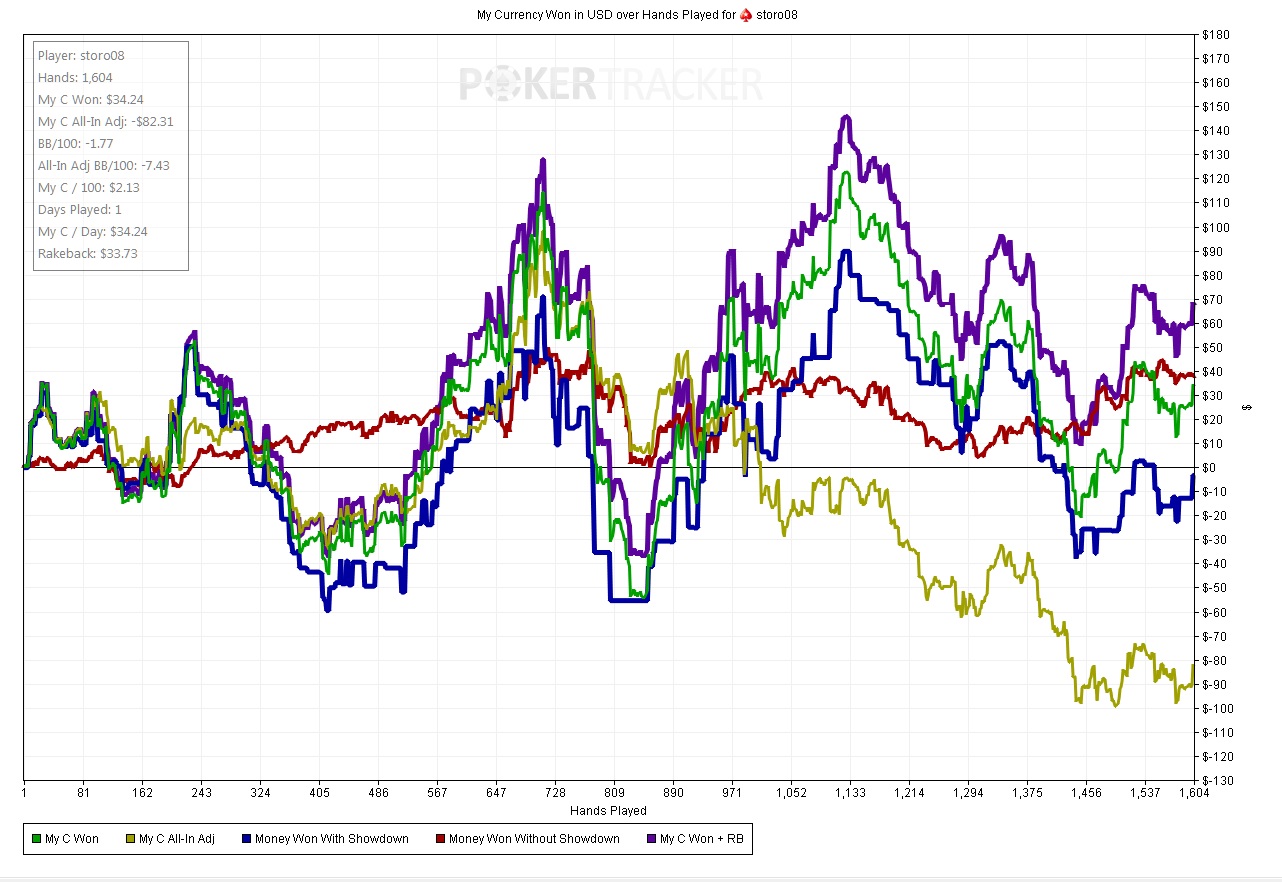Image resolution: width=1282 pixels, height=882 pixels.
Task: Click the blue Money Won With Showdown swatch
Action: click(x=246, y=839)
